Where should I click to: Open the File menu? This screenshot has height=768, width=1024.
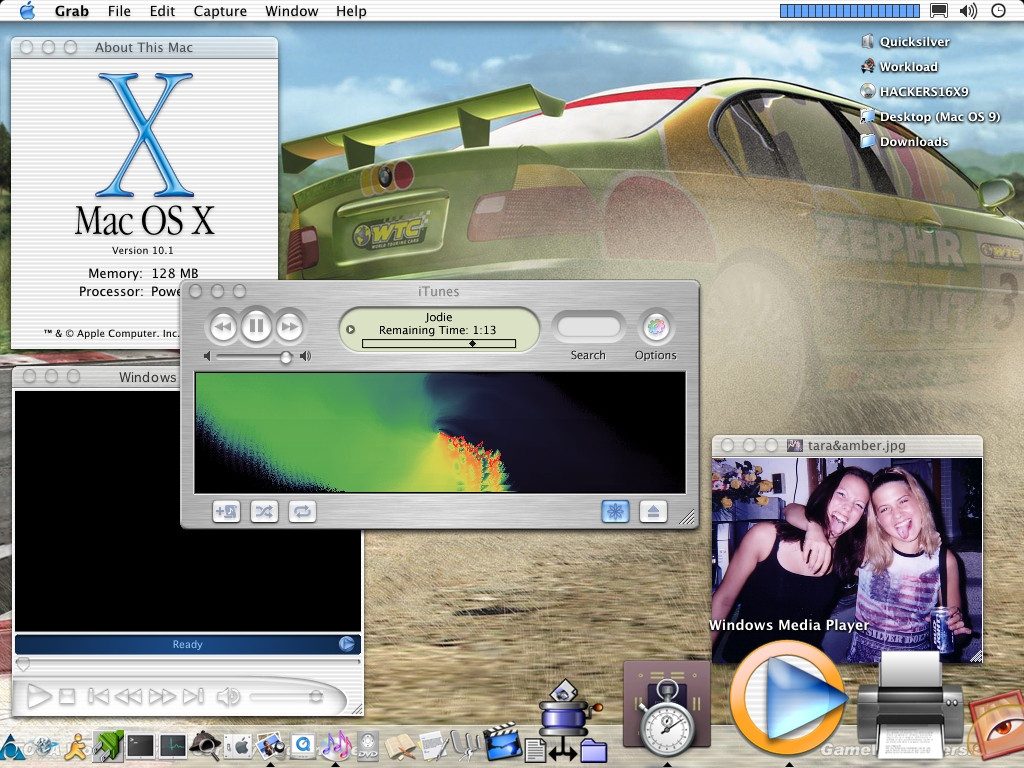(x=119, y=11)
